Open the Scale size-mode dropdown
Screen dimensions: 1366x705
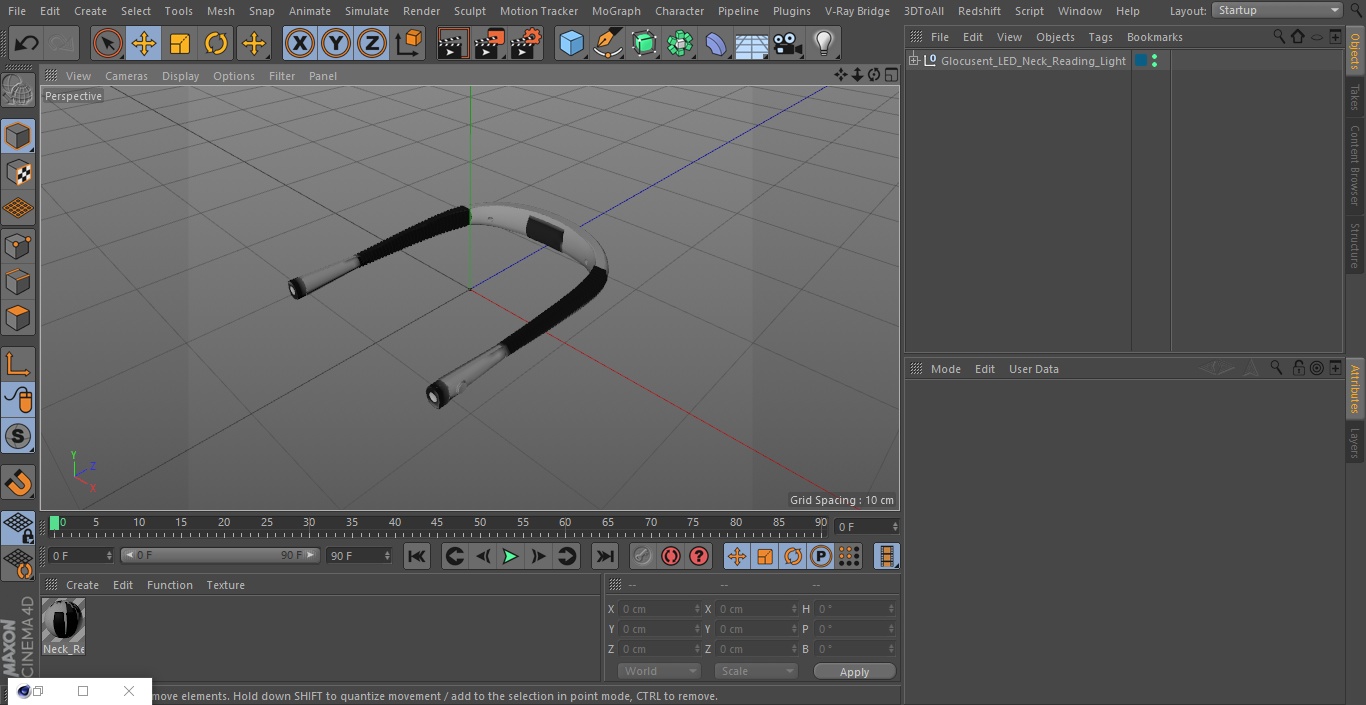(755, 671)
